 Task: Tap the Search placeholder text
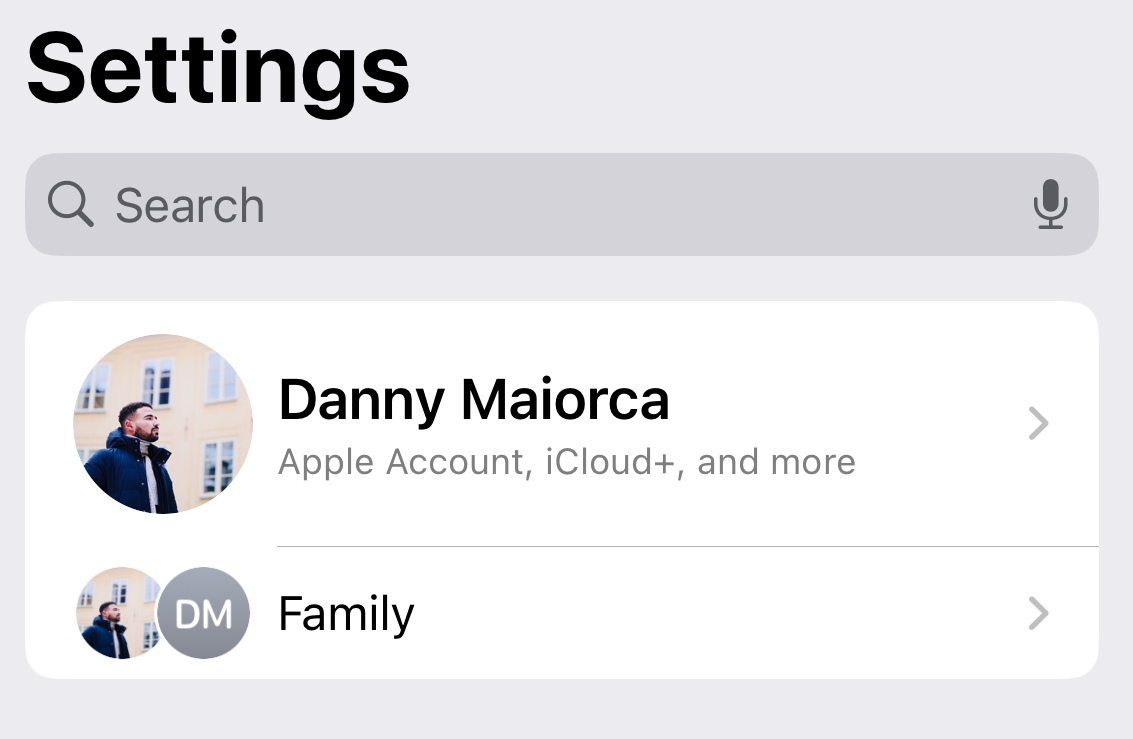click(x=190, y=204)
